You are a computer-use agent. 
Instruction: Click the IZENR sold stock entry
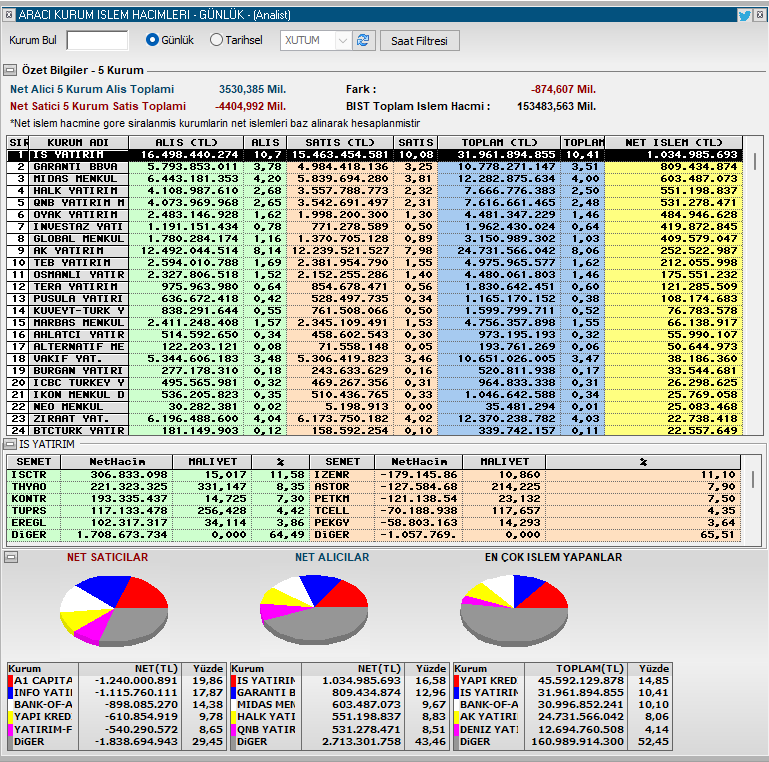coord(525,475)
